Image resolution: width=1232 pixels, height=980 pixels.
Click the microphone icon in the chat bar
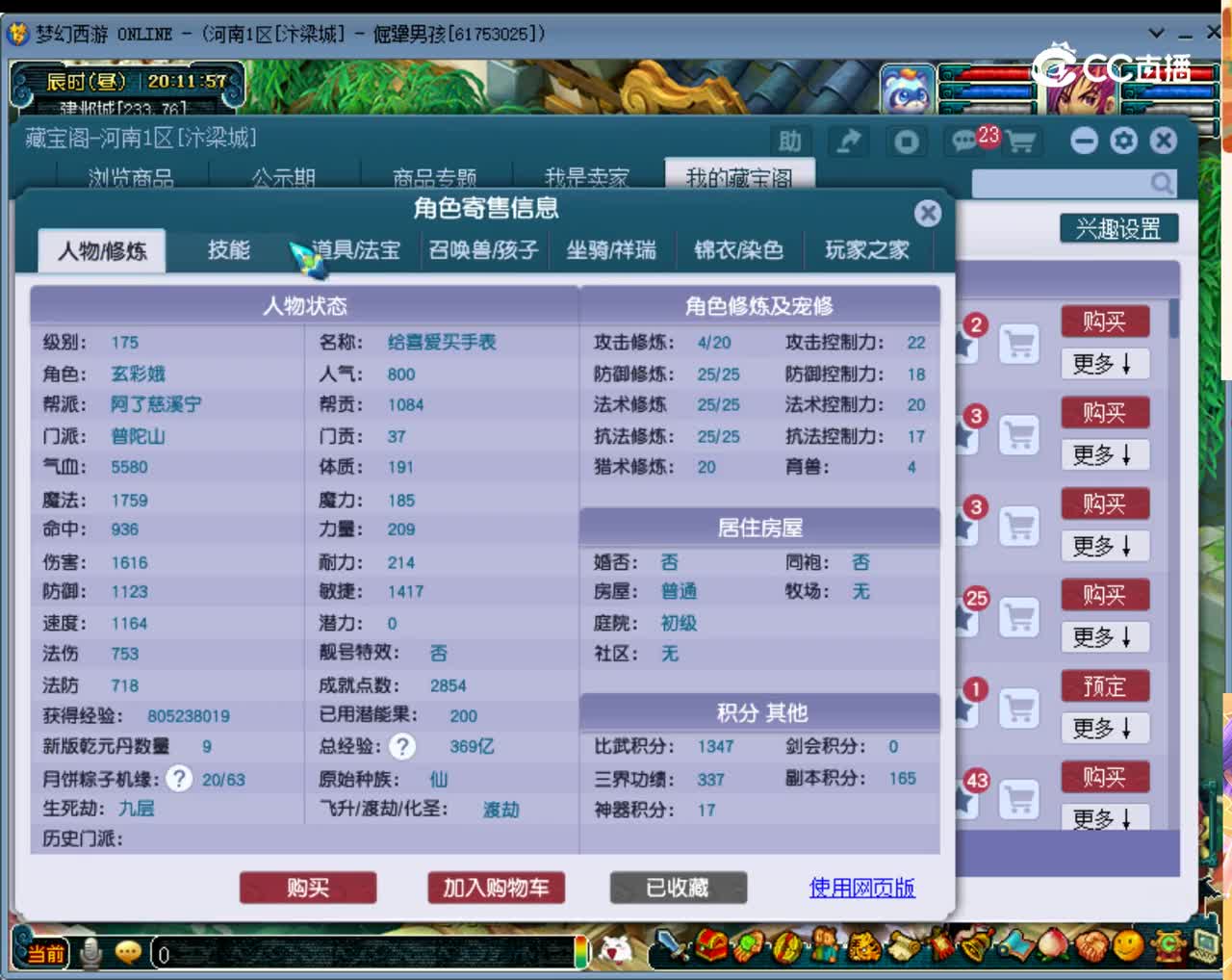pyautogui.click(x=91, y=952)
